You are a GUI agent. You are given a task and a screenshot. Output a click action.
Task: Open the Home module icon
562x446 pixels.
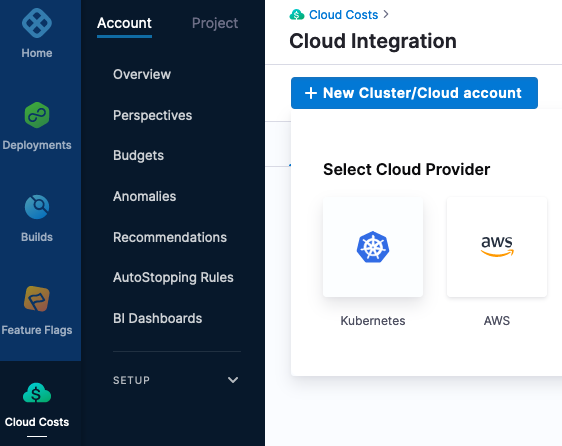[37, 23]
